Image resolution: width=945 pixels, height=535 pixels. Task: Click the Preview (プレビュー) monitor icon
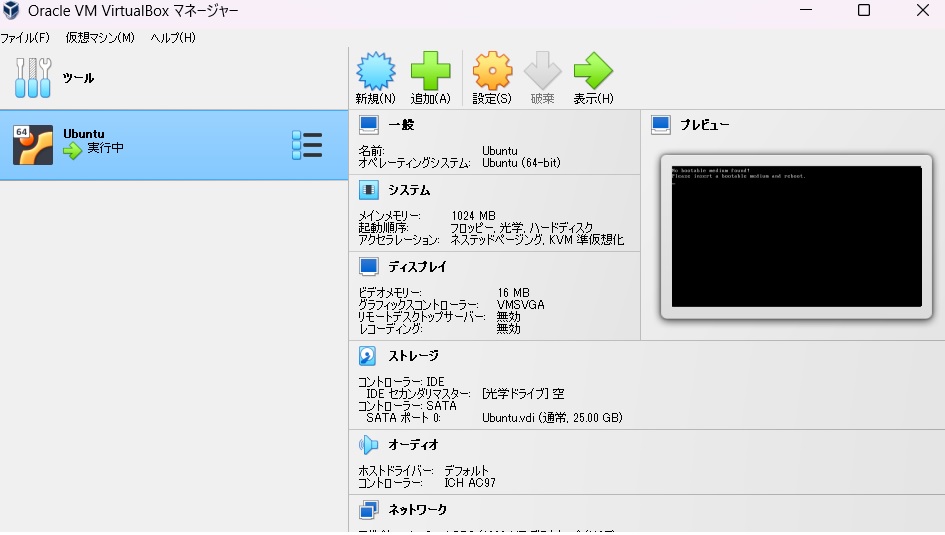click(x=661, y=125)
